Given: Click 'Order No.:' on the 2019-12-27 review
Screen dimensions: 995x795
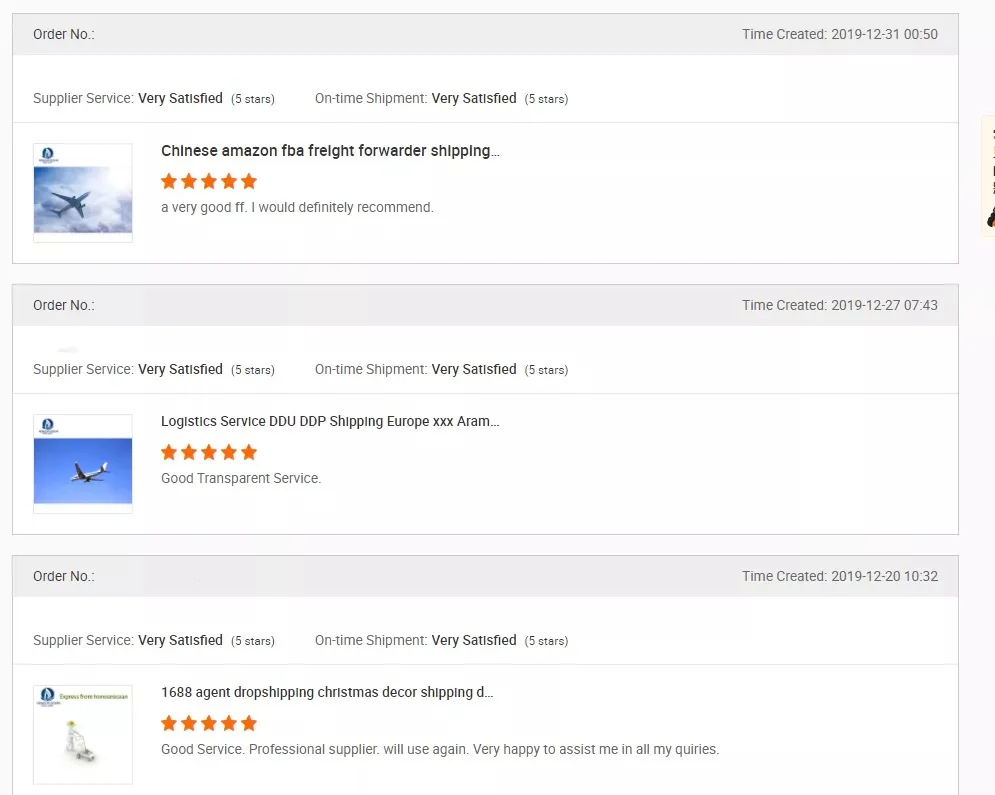Looking at the screenshot, I should [64, 305].
